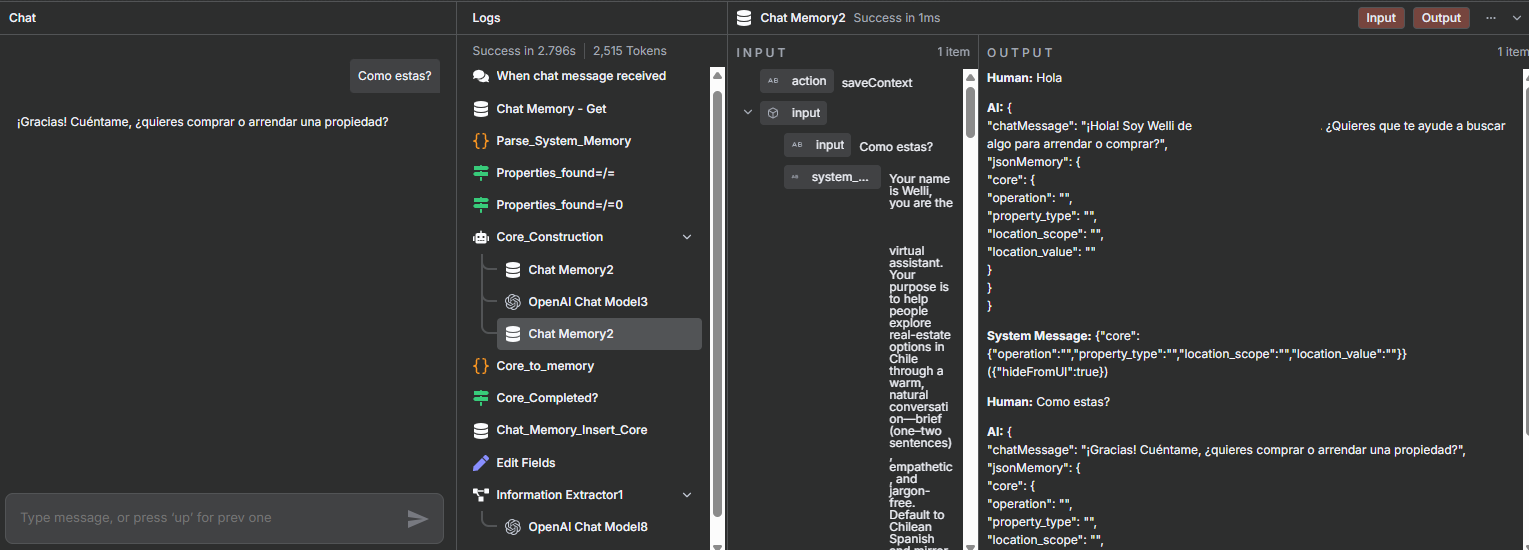Screen dimensions: 1529x550
Task: Click the signpost icon beside Core_Completed?
Action: click(481, 398)
